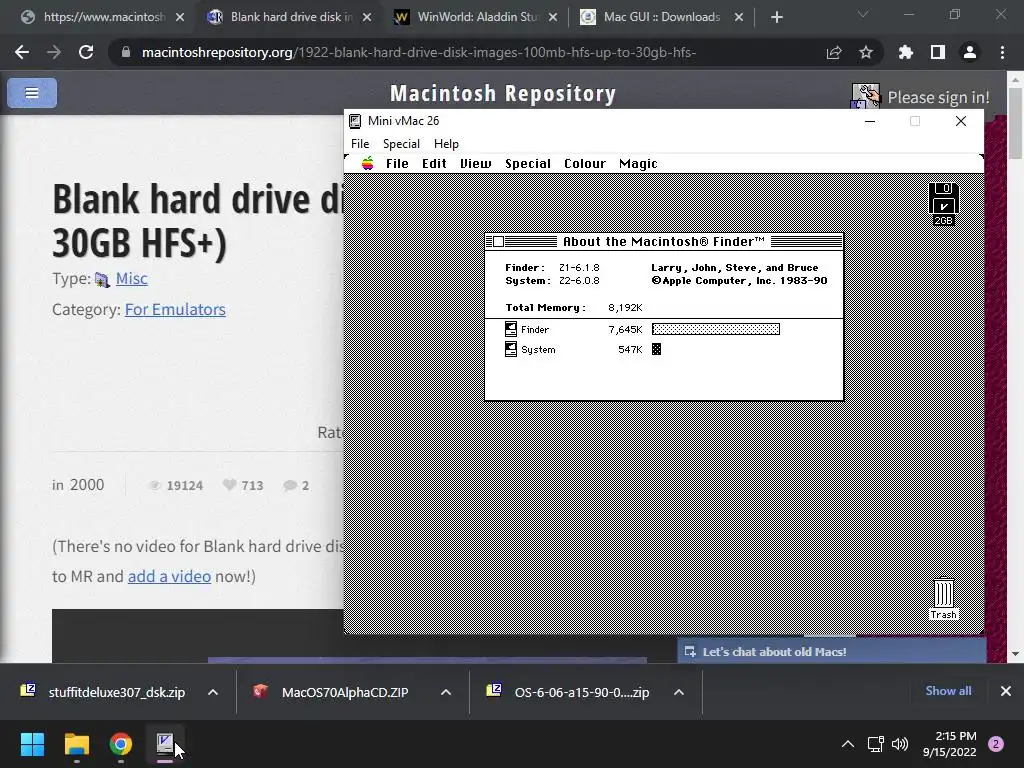
Task: Open the Mini vMac File menu
Action: pyautogui.click(x=360, y=144)
